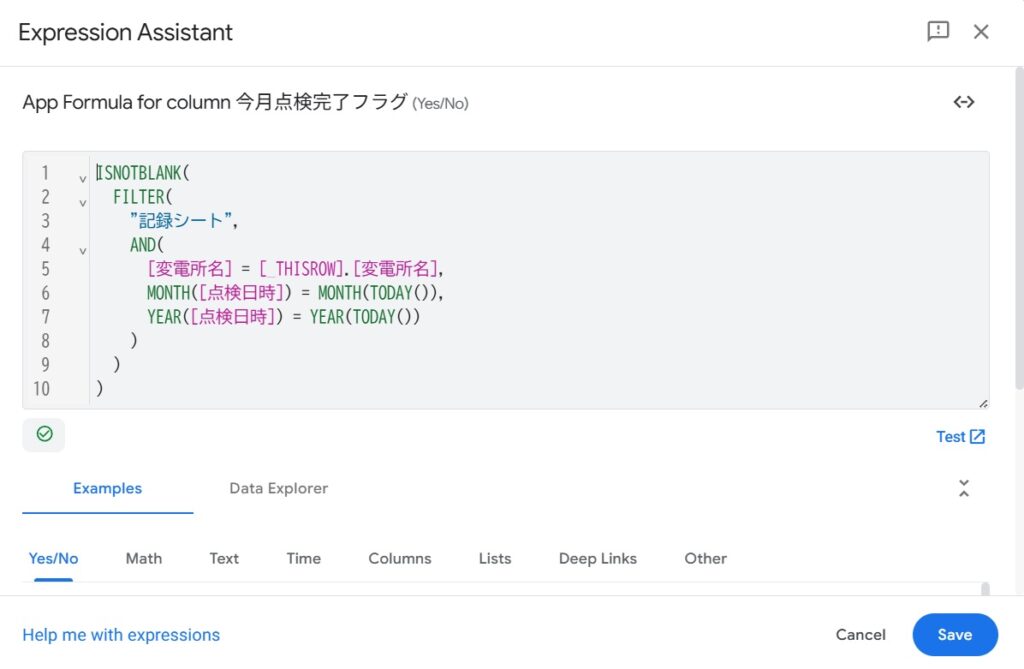Collapse the ISNOTBLANK fold arrow on line 1
Image resolution: width=1024 pixels, height=669 pixels.
(83, 179)
